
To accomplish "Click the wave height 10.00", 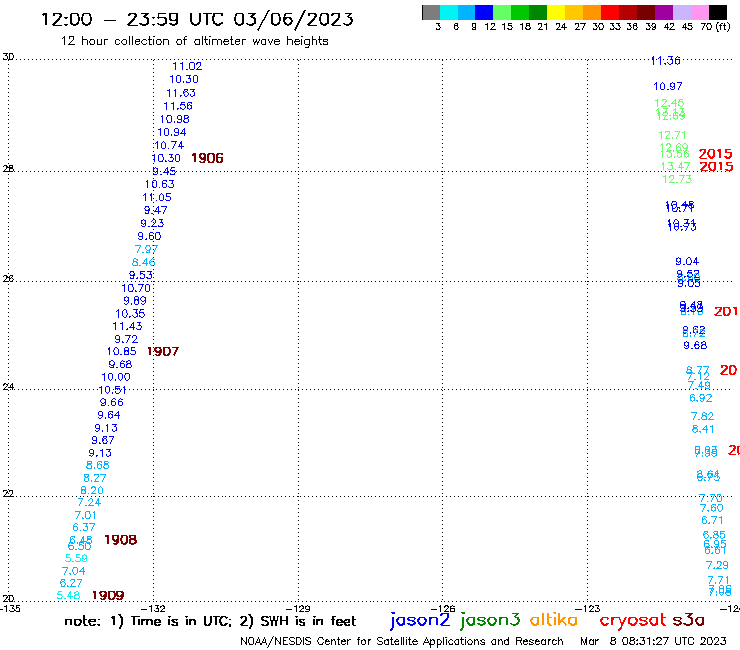I will click(116, 377).
